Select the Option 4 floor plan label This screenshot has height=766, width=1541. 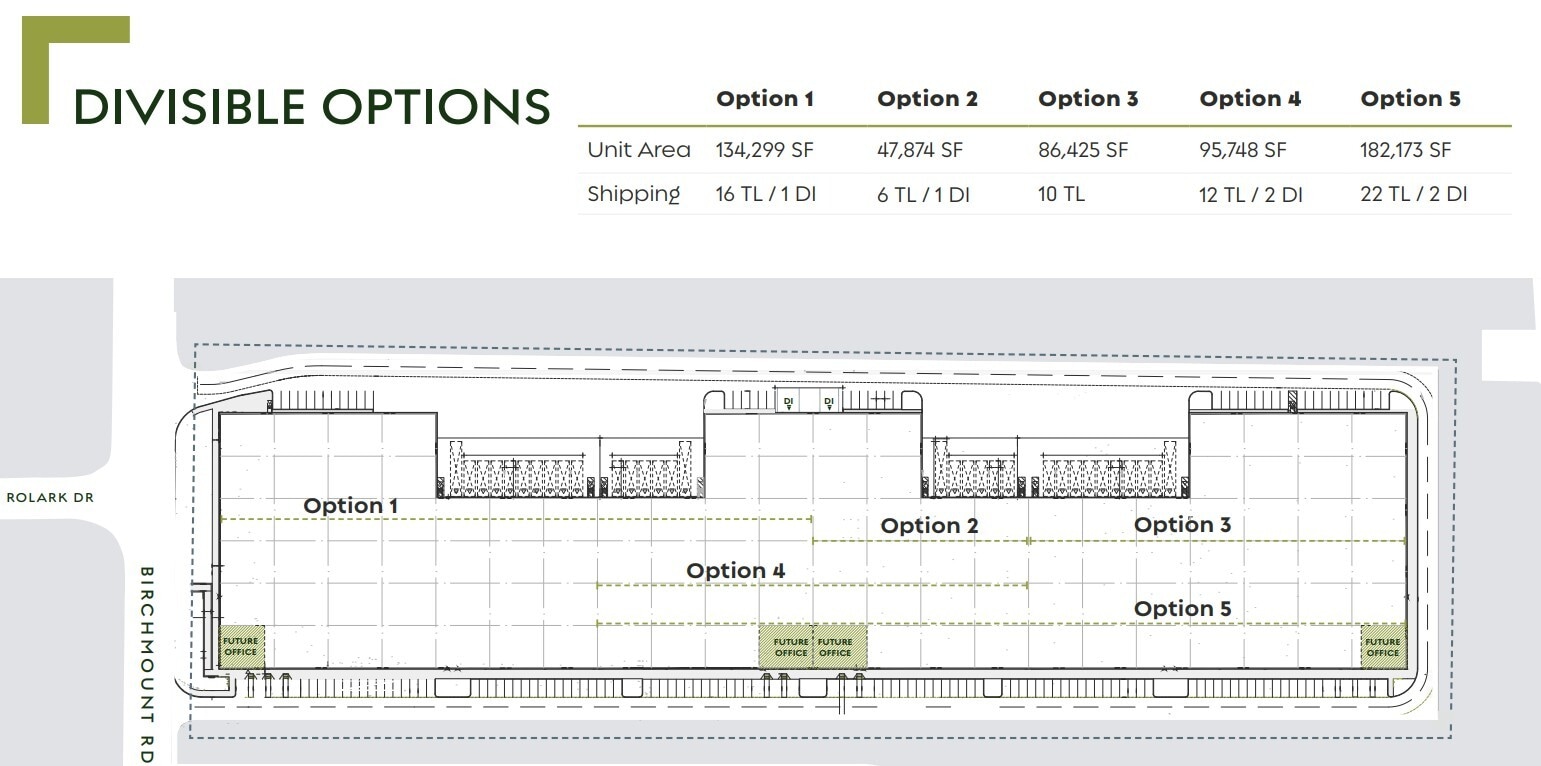point(735,571)
